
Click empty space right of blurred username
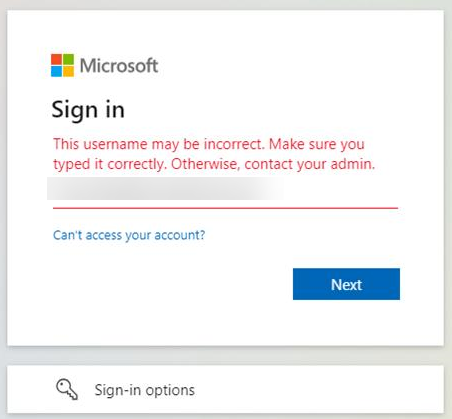[340, 189]
